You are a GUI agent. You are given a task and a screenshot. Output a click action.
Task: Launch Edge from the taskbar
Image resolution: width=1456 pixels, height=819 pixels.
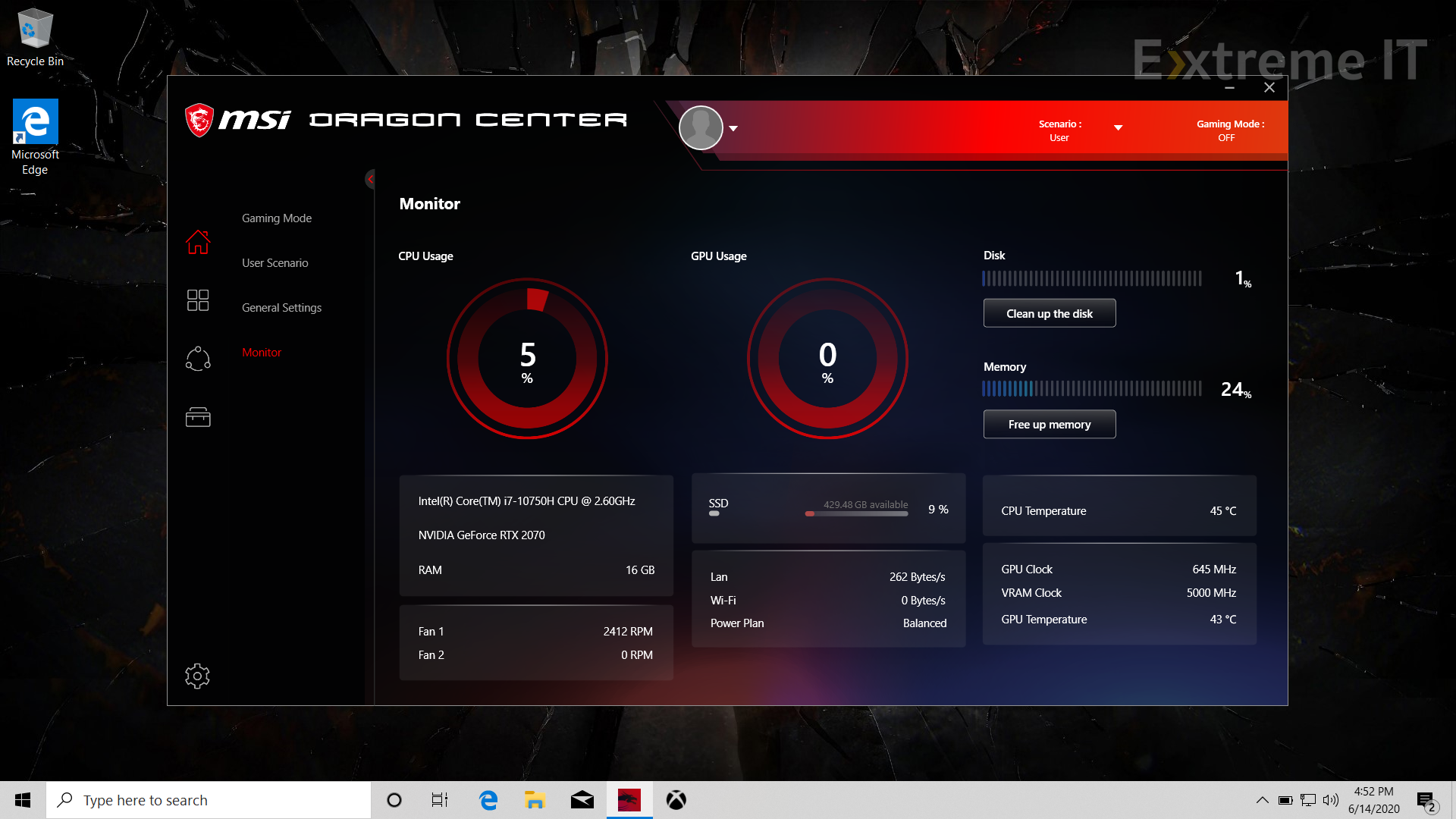pyautogui.click(x=488, y=800)
